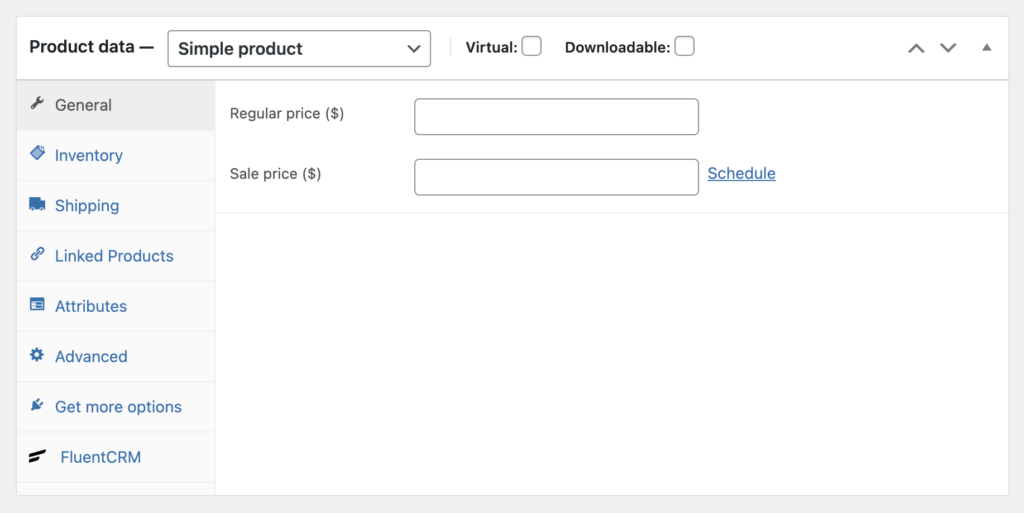Go to the Linked Products tab
This screenshot has height=513, width=1024.
[114, 256]
